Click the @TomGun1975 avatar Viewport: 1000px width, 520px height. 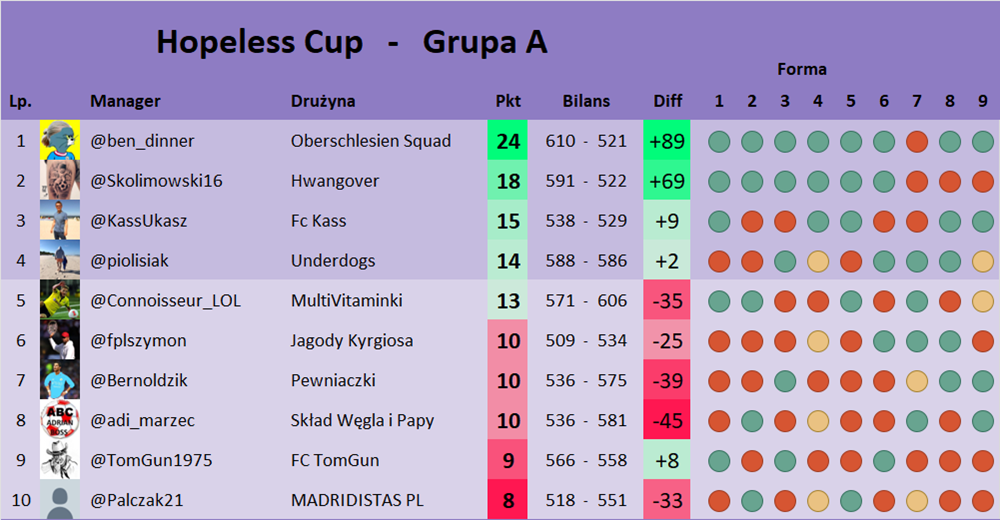click(x=60, y=461)
